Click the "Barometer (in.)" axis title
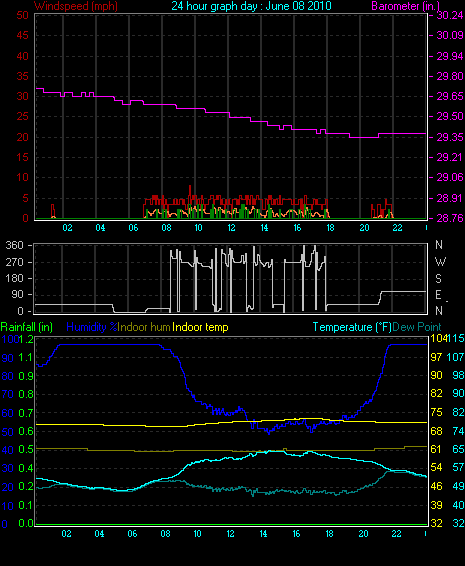The image size is (465, 566). tap(405, 6)
